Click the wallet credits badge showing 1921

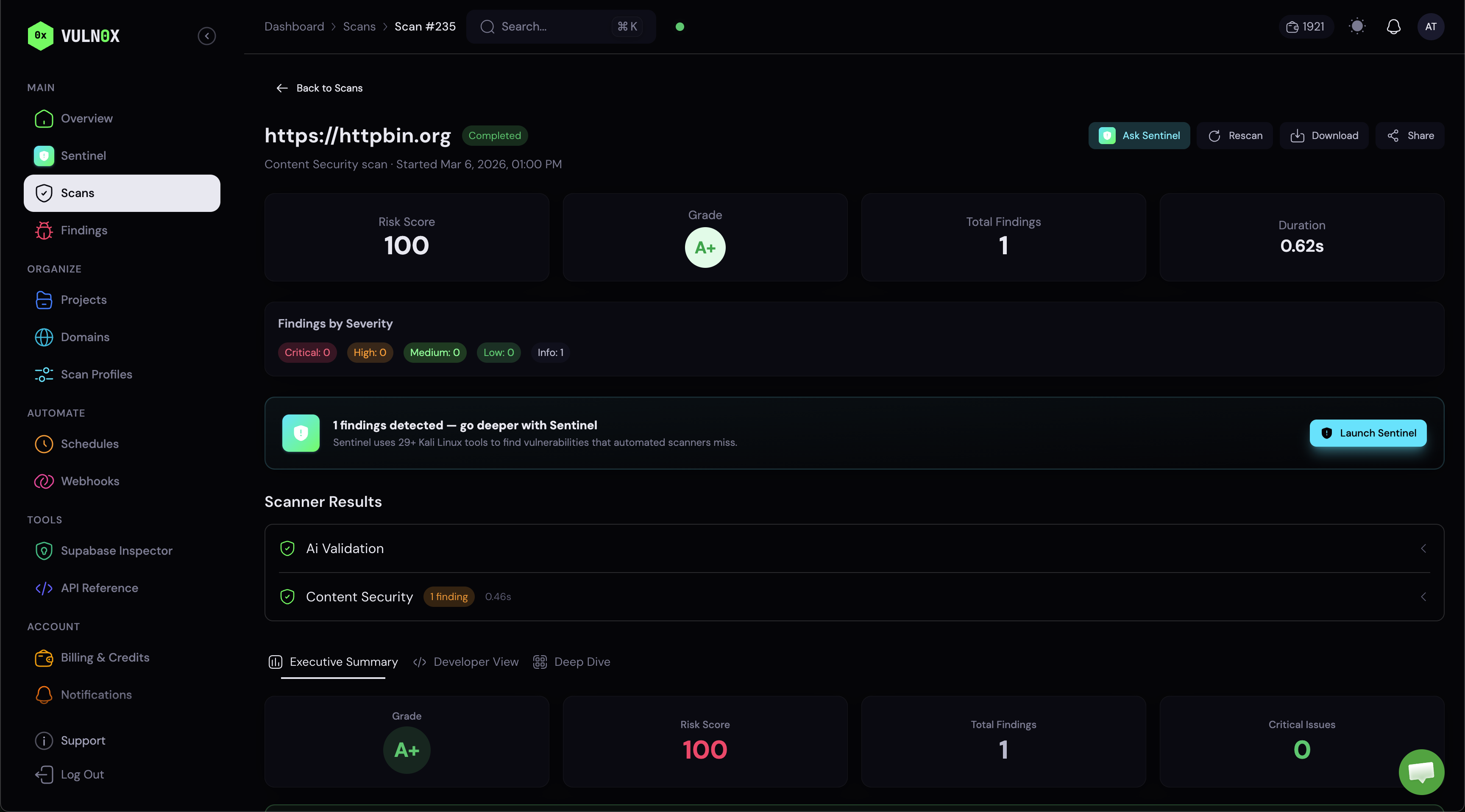tap(1305, 26)
